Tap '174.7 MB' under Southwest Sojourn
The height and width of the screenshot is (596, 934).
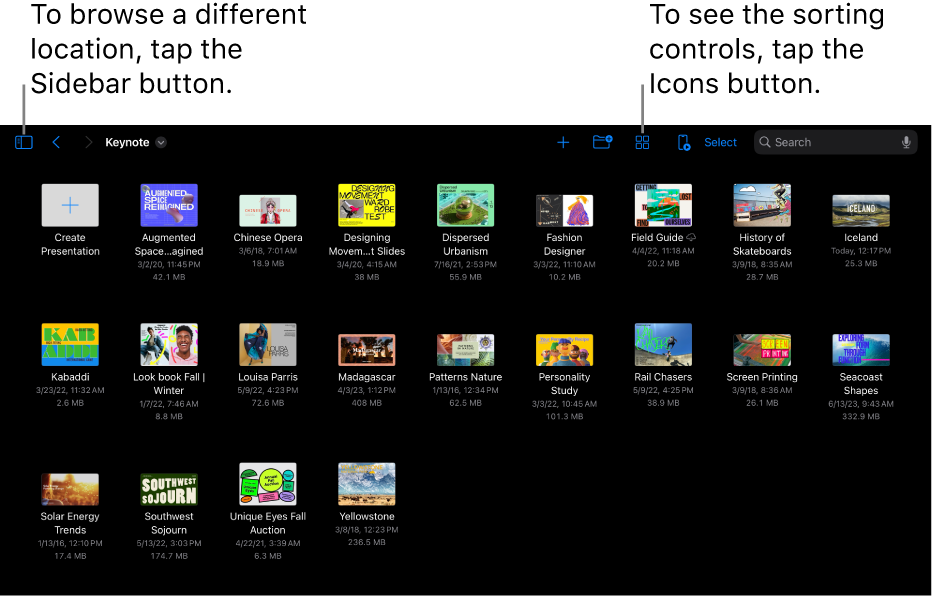point(169,556)
